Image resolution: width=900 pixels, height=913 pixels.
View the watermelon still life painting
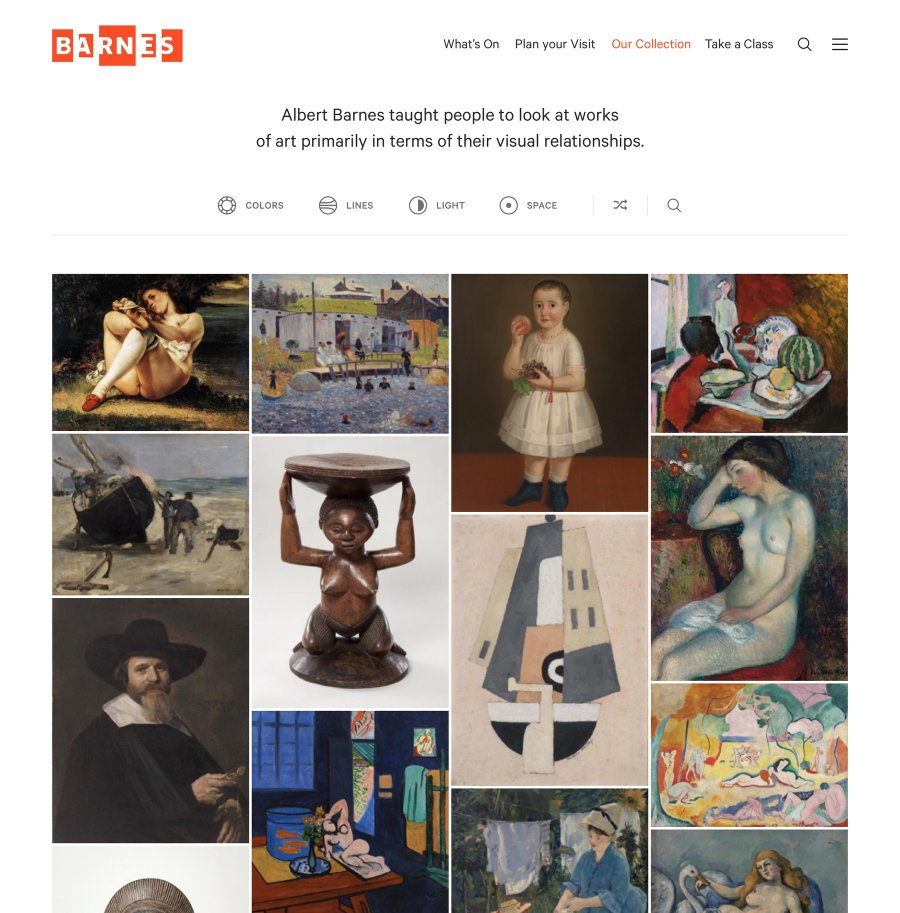tap(749, 353)
